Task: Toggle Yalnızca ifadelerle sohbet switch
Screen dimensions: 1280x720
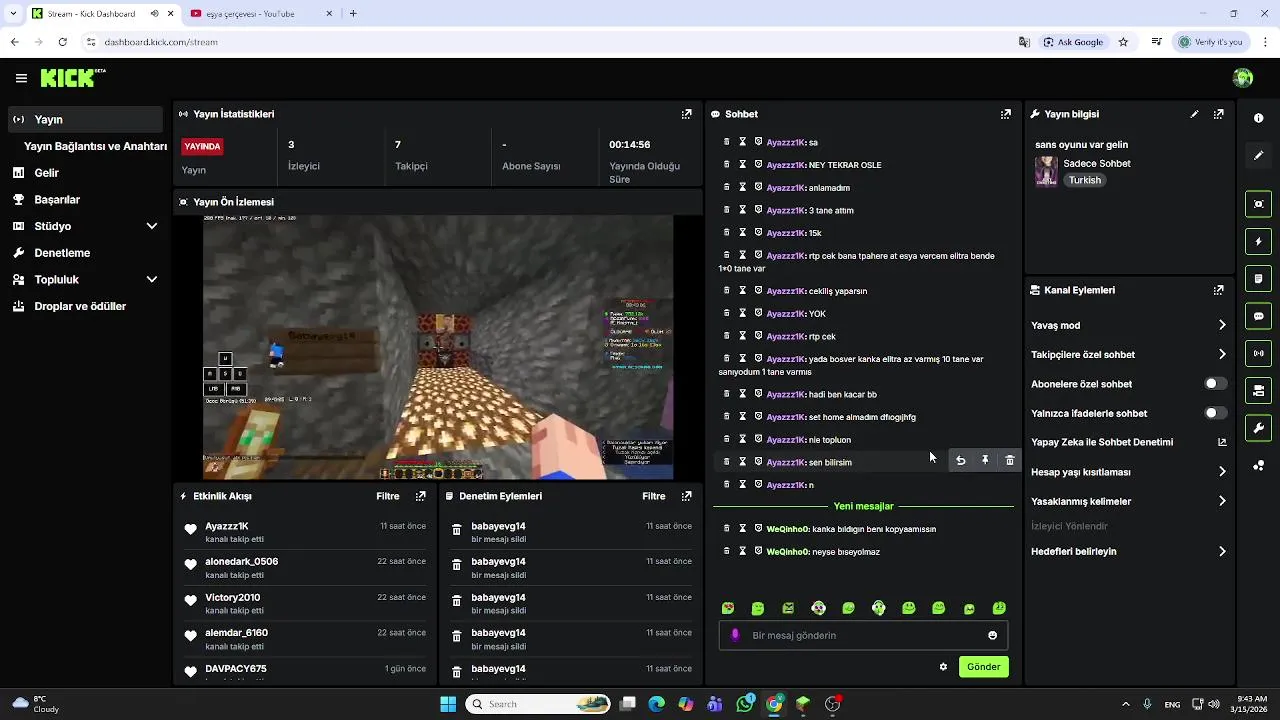Action: 1215,413
